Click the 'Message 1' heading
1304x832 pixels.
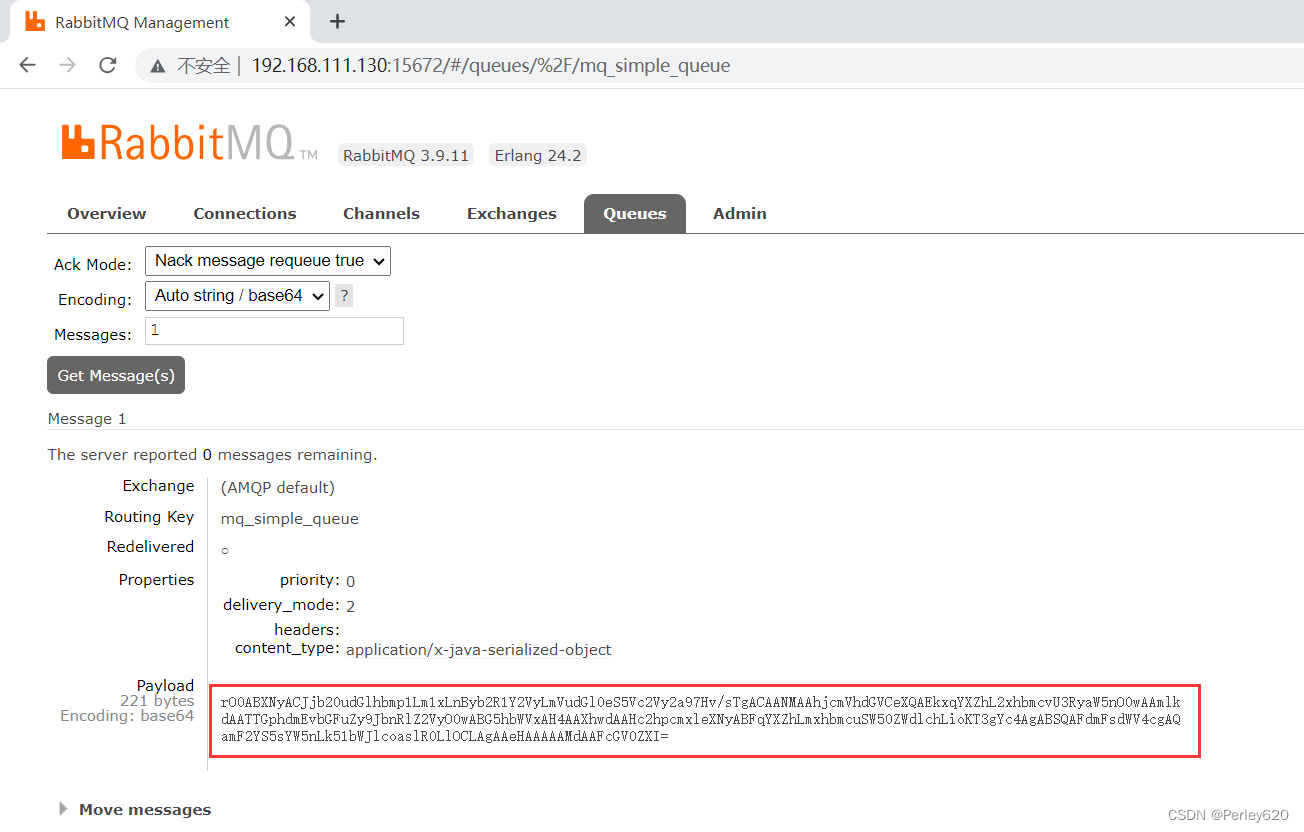[x=87, y=418]
